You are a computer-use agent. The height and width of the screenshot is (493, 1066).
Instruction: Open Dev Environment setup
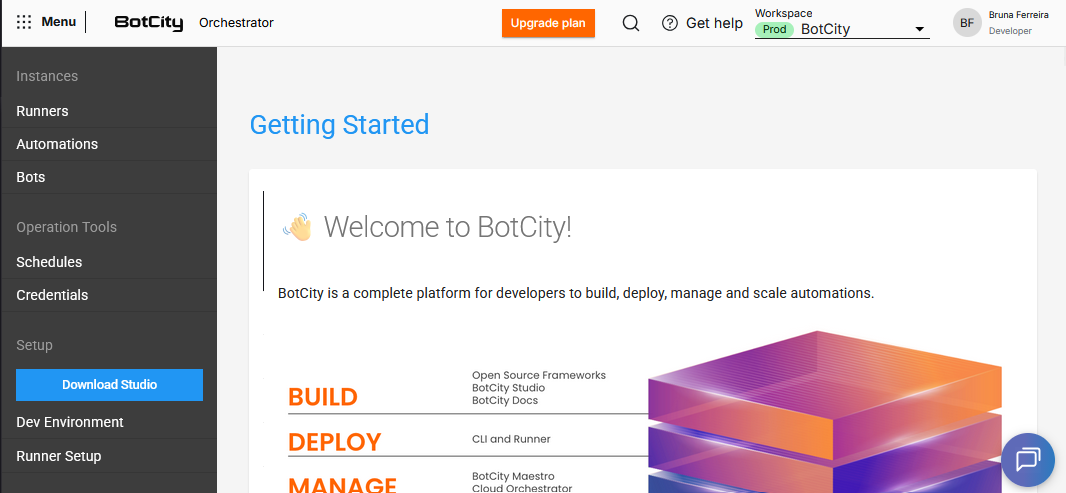coord(70,422)
